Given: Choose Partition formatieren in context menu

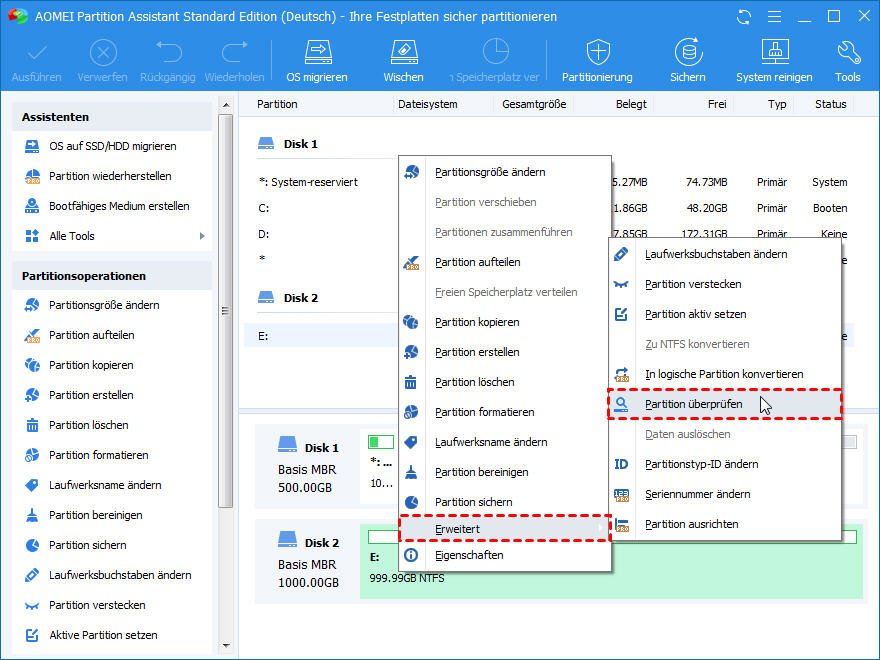Looking at the screenshot, I should tap(505, 412).
